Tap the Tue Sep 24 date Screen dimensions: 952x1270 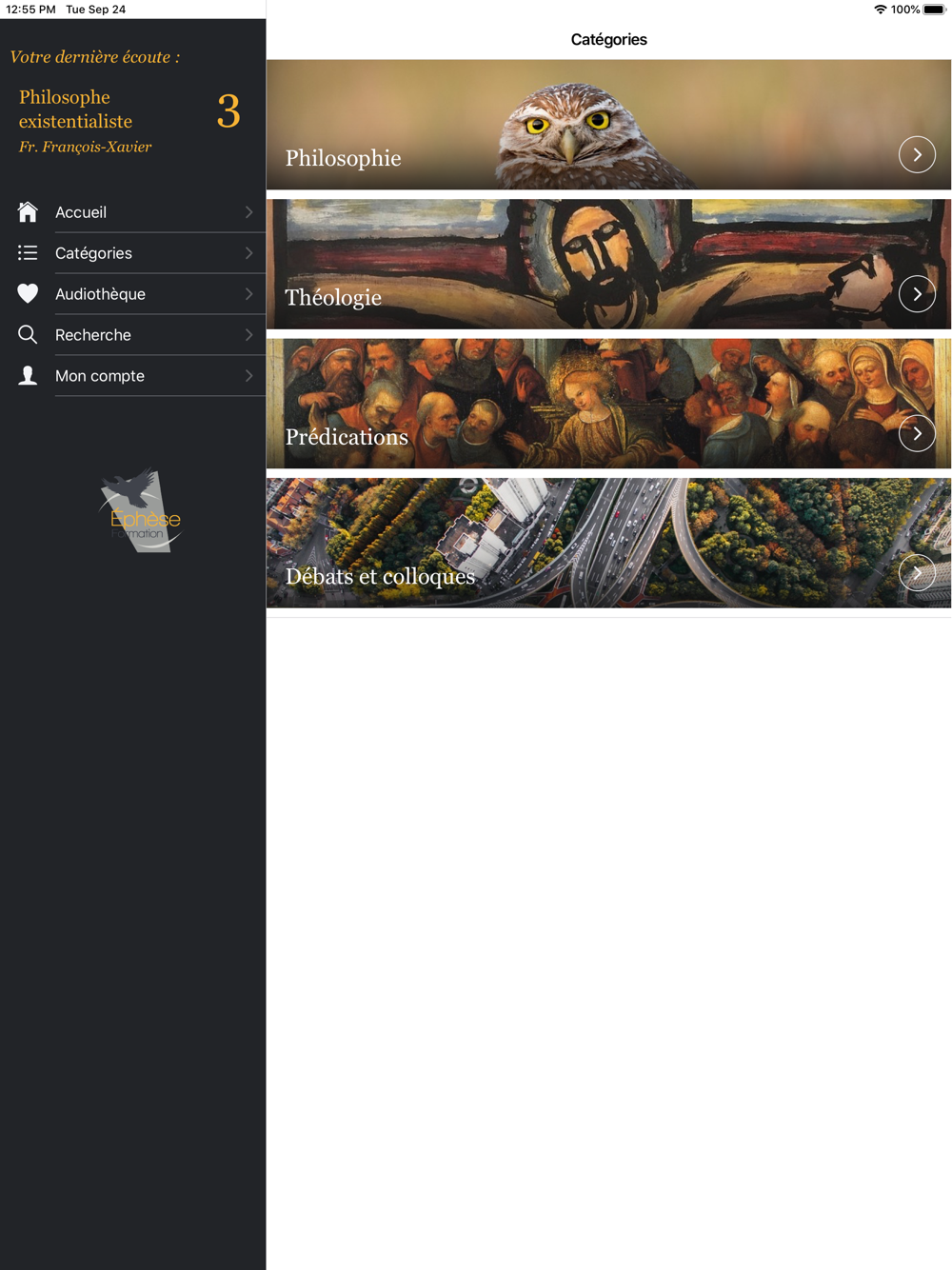pos(95,10)
